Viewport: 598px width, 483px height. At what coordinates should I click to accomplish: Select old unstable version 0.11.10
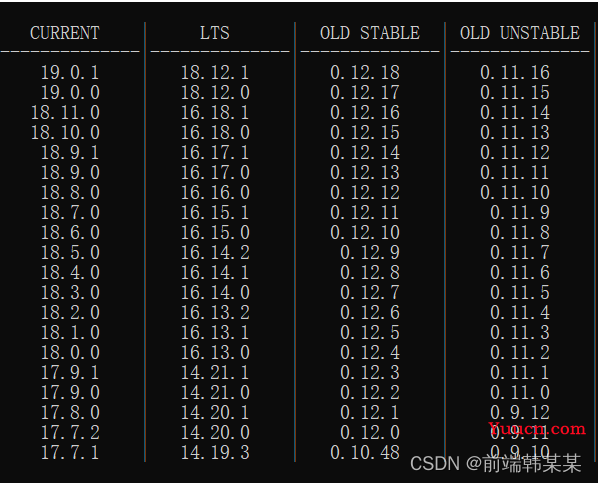point(515,193)
